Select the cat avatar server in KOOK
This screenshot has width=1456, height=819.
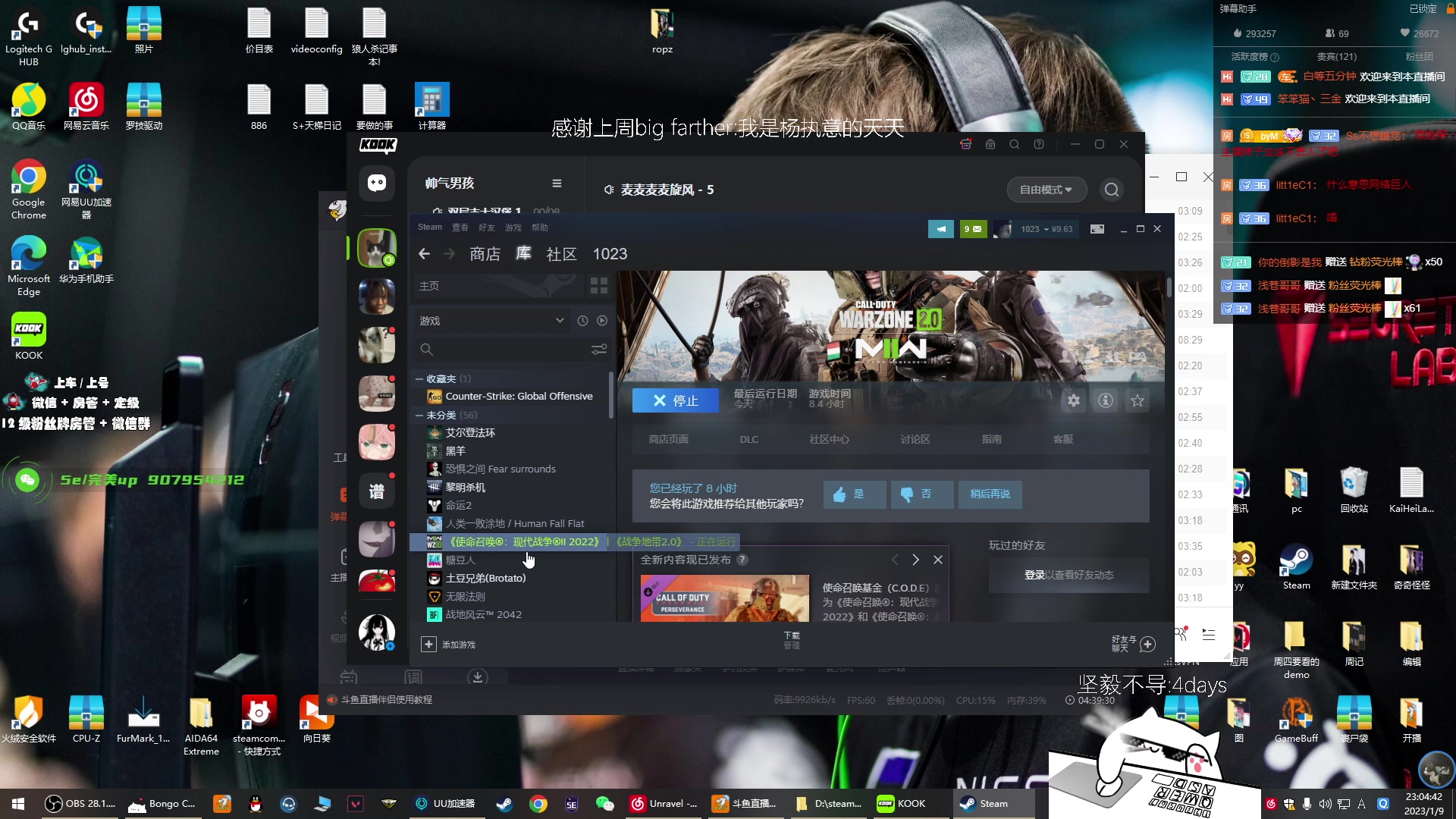pyautogui.click(x=377, y=248)
